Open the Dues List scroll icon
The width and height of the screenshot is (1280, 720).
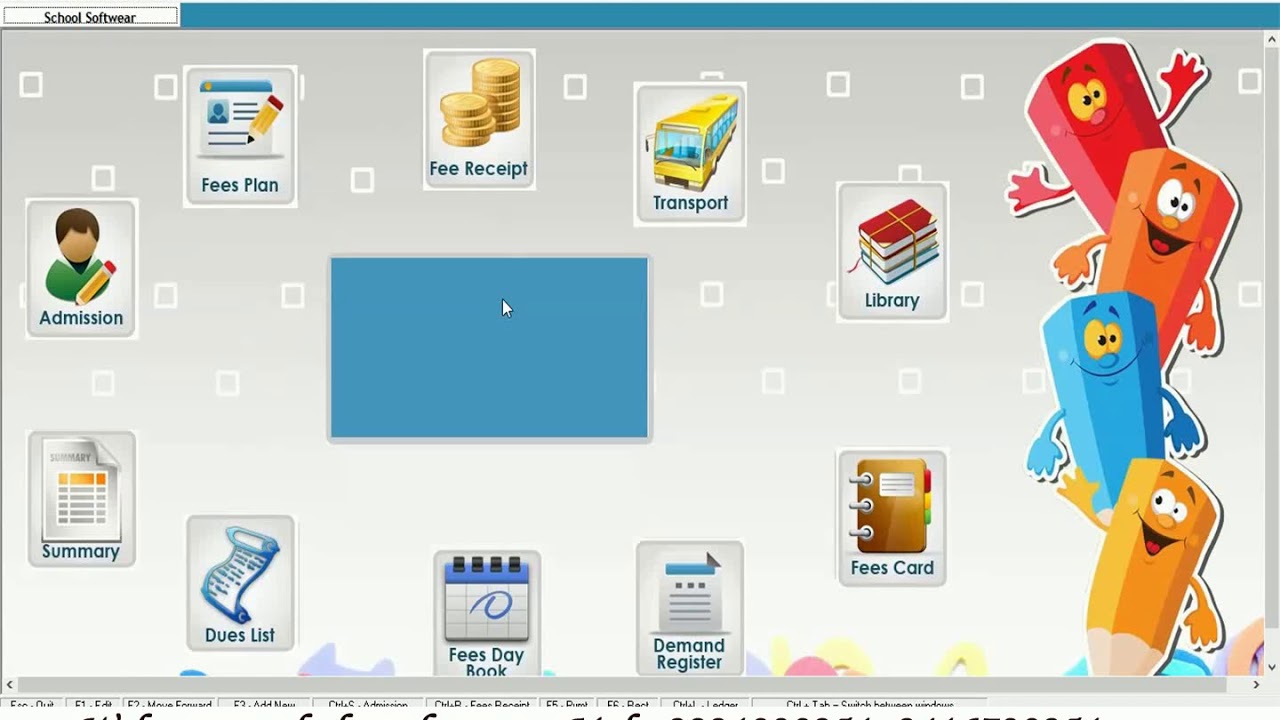(240, 583)
